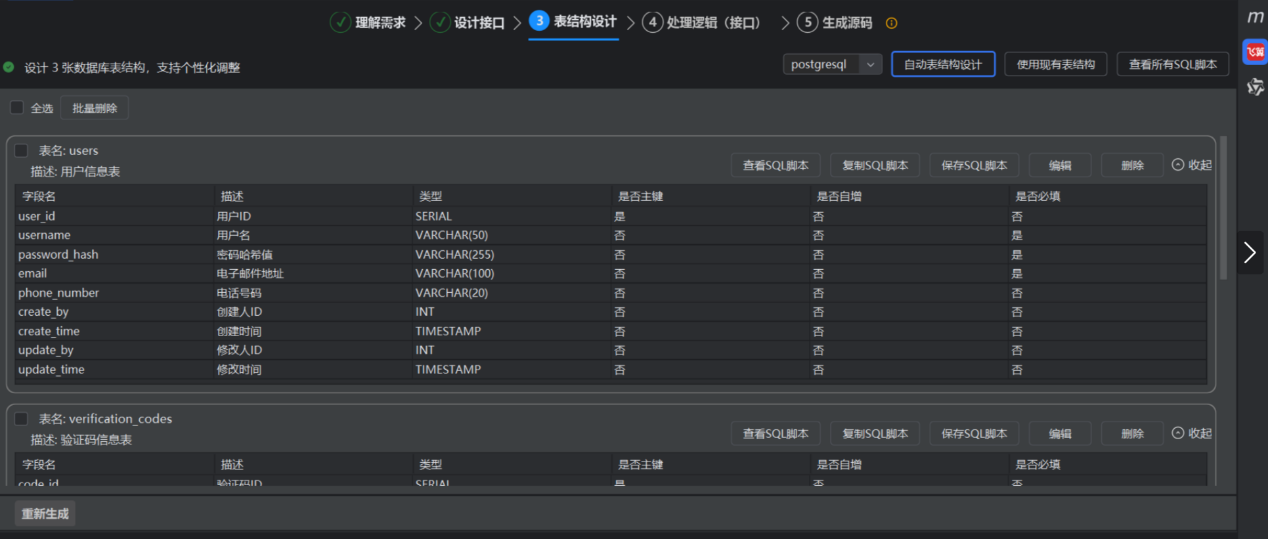Open the sidebar icon below the red plugin icon
Screen dimensions: 1268x539
click(x=1255, y=88)
